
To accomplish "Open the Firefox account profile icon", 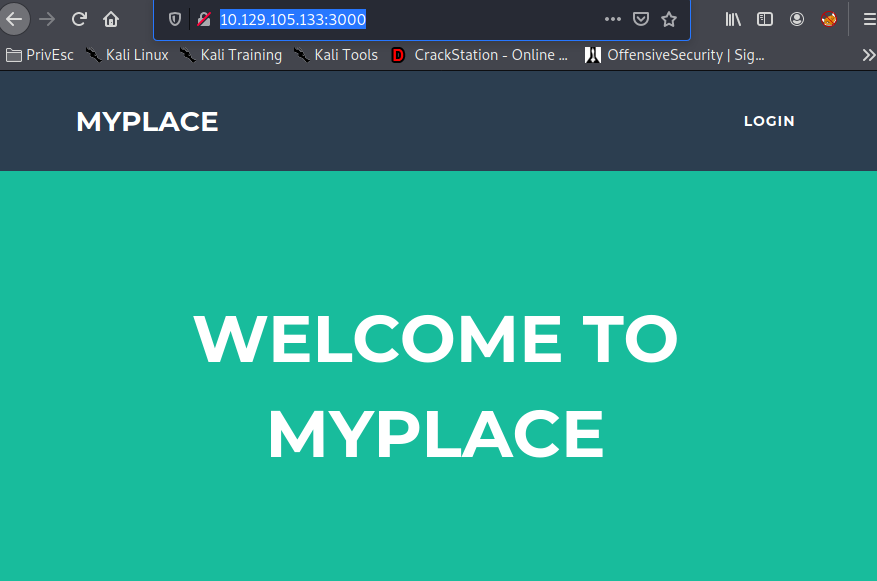I will pyautogui.click(x=797, y=19).
